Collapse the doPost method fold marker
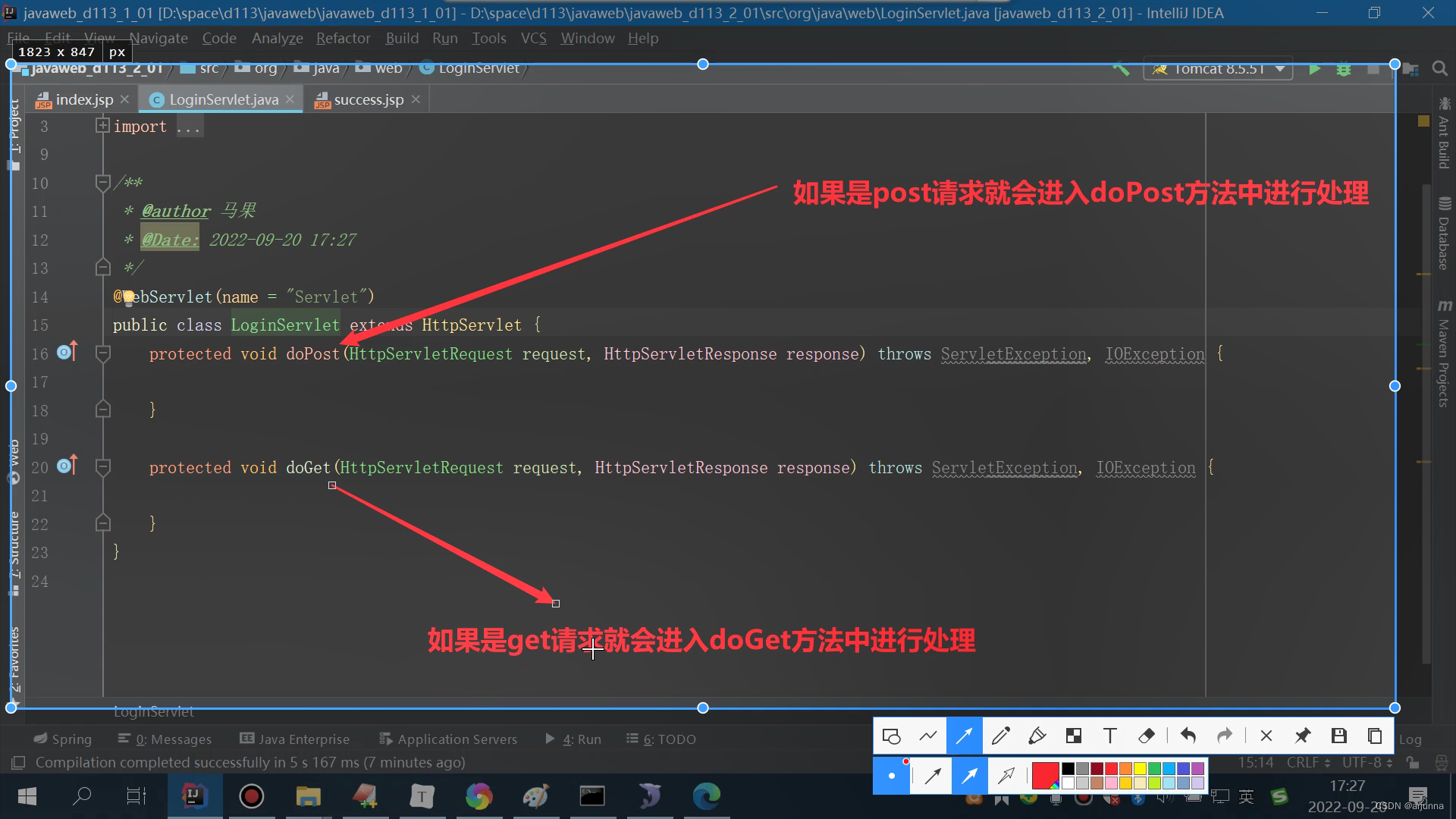The width and height of the screenshot is (1456, 819). click(x=102, y=353)
